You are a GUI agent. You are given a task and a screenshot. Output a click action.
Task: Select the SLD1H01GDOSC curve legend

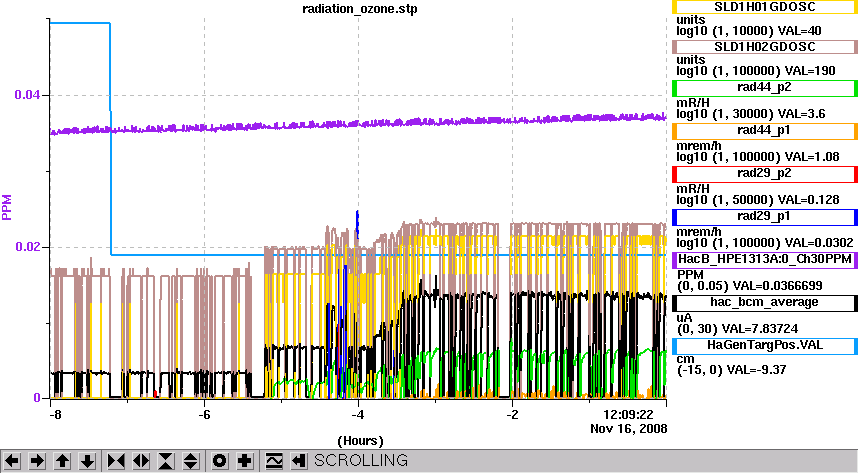764,7
